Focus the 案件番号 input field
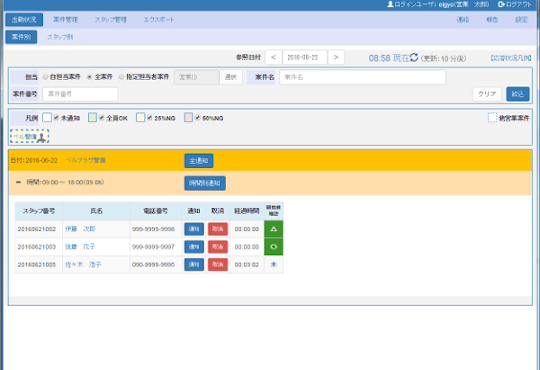The width and height of the screenshot is (540, 370). click(80, 94)
